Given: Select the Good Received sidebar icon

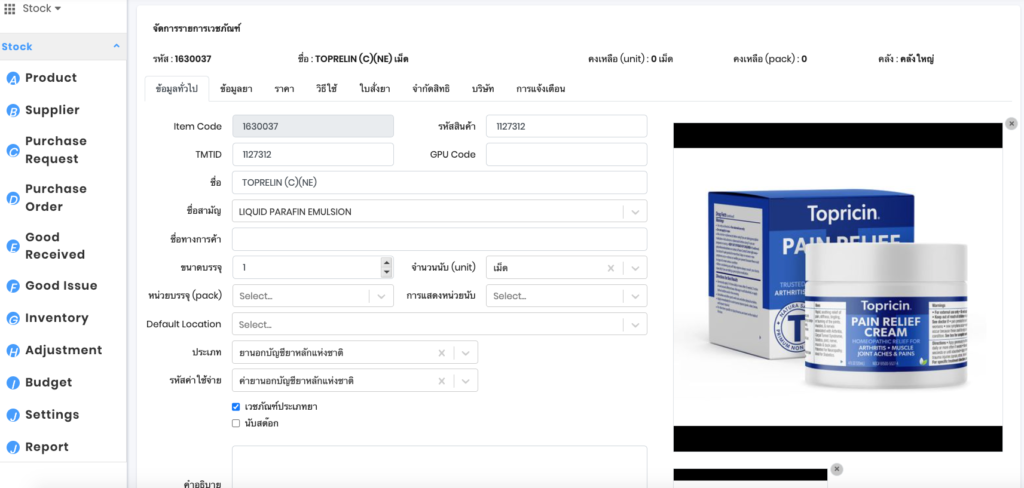Looking at the screenshot, I should [x=14, y=246].
